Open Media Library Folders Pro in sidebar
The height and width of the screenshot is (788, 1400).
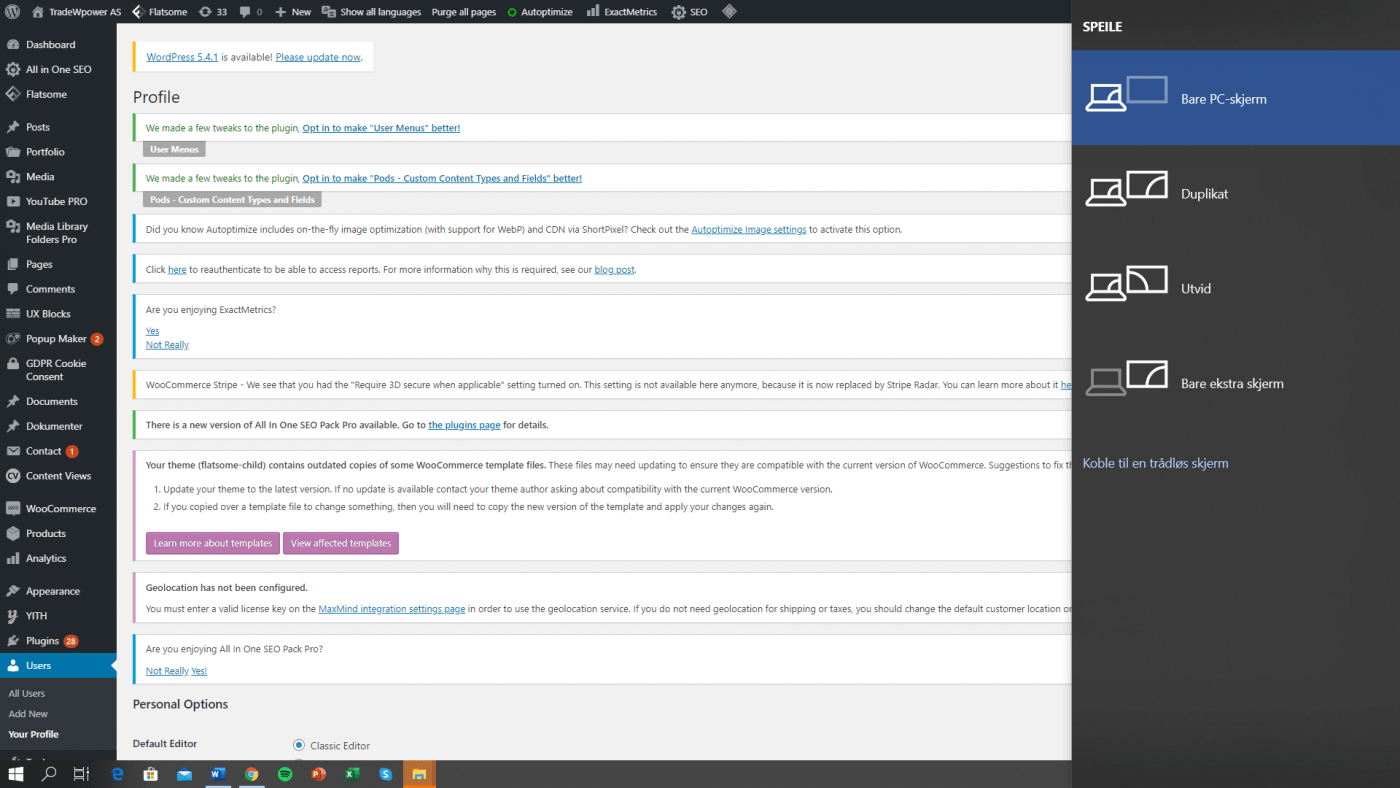click(58, 233)
